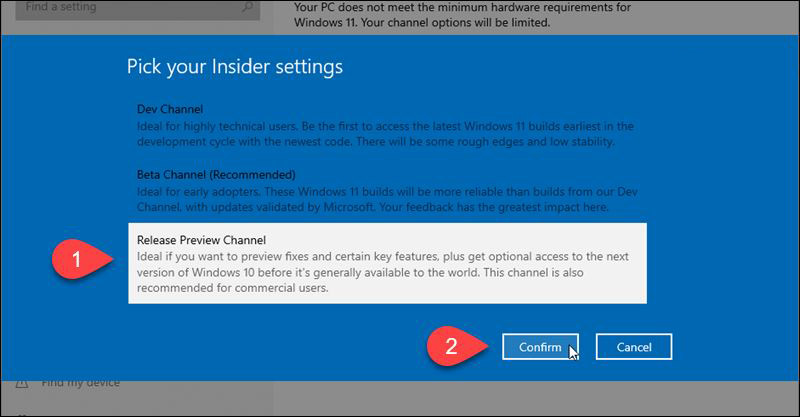
Task: Choose the Release Preview Channel option
Action: (x=194, y=240)
